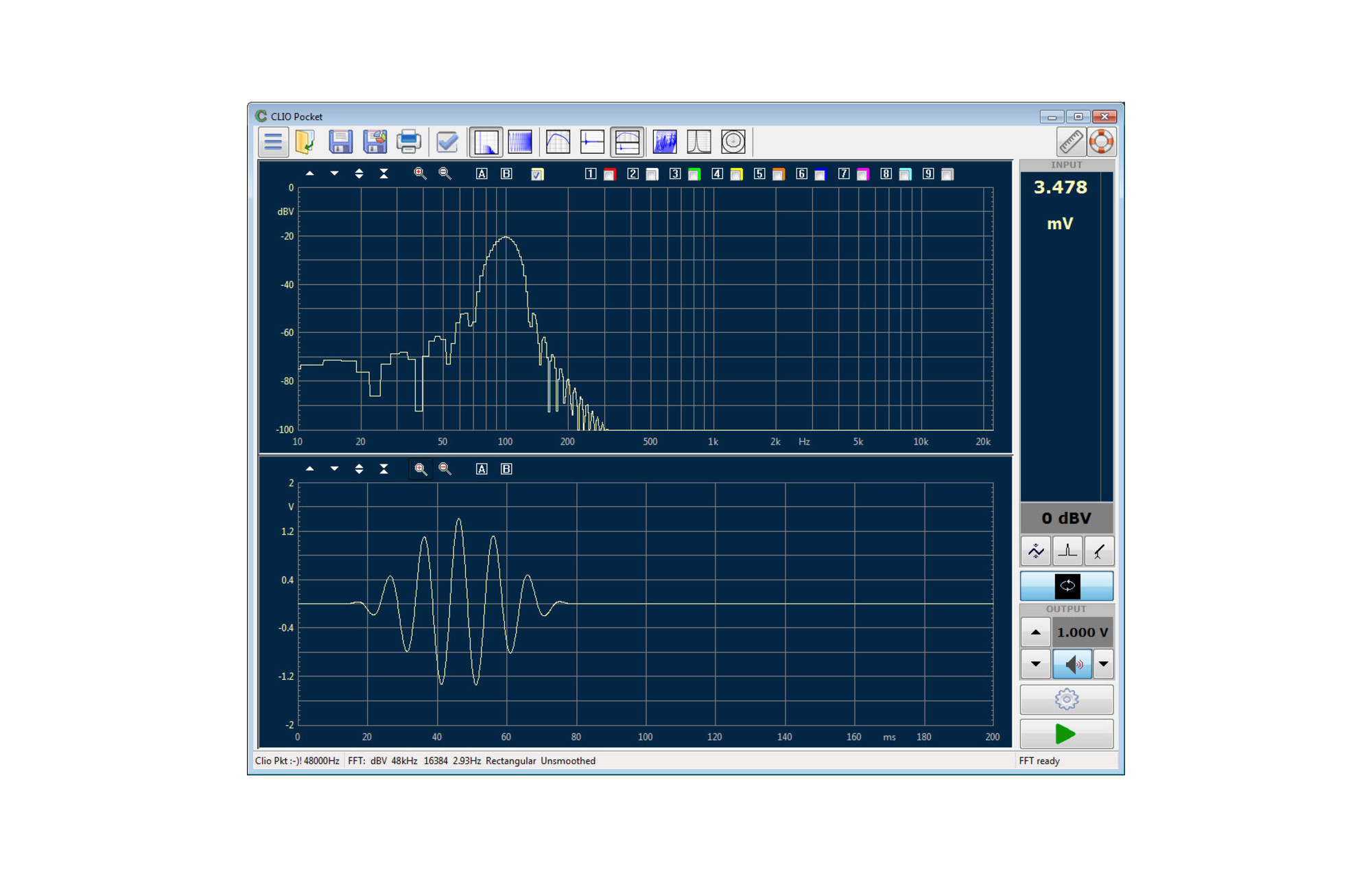Select the frequency response analysis icon

(x=557, y=141)
